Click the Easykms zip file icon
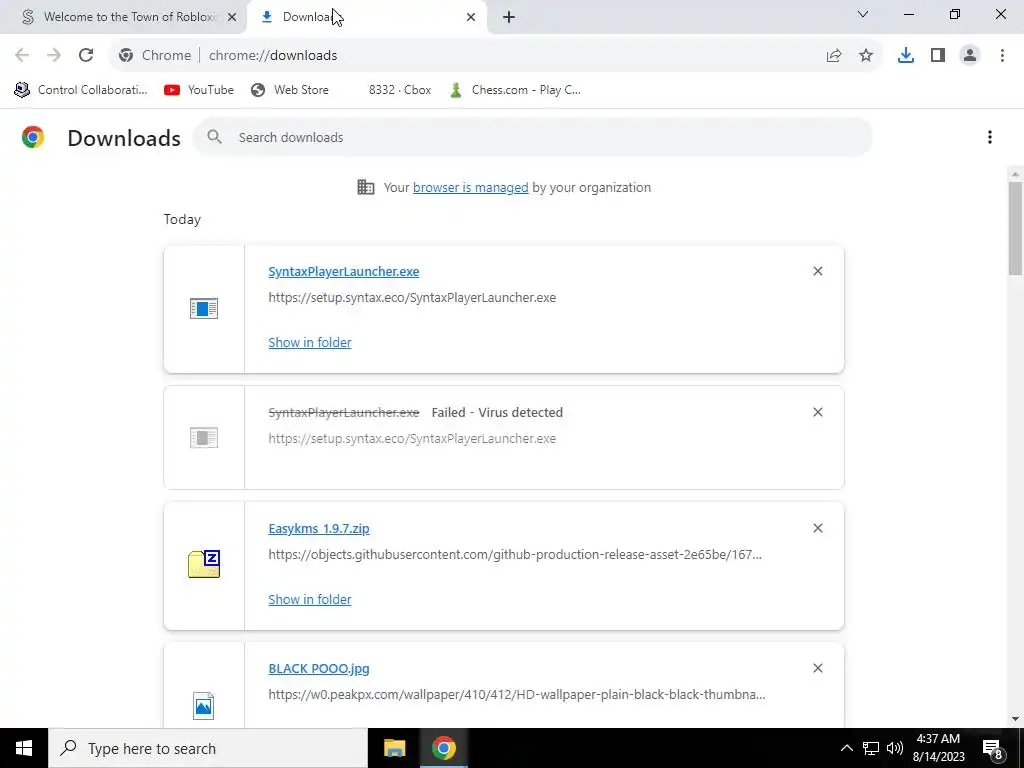The width and height of the screenshot is (1024, 768). point(204,564)
